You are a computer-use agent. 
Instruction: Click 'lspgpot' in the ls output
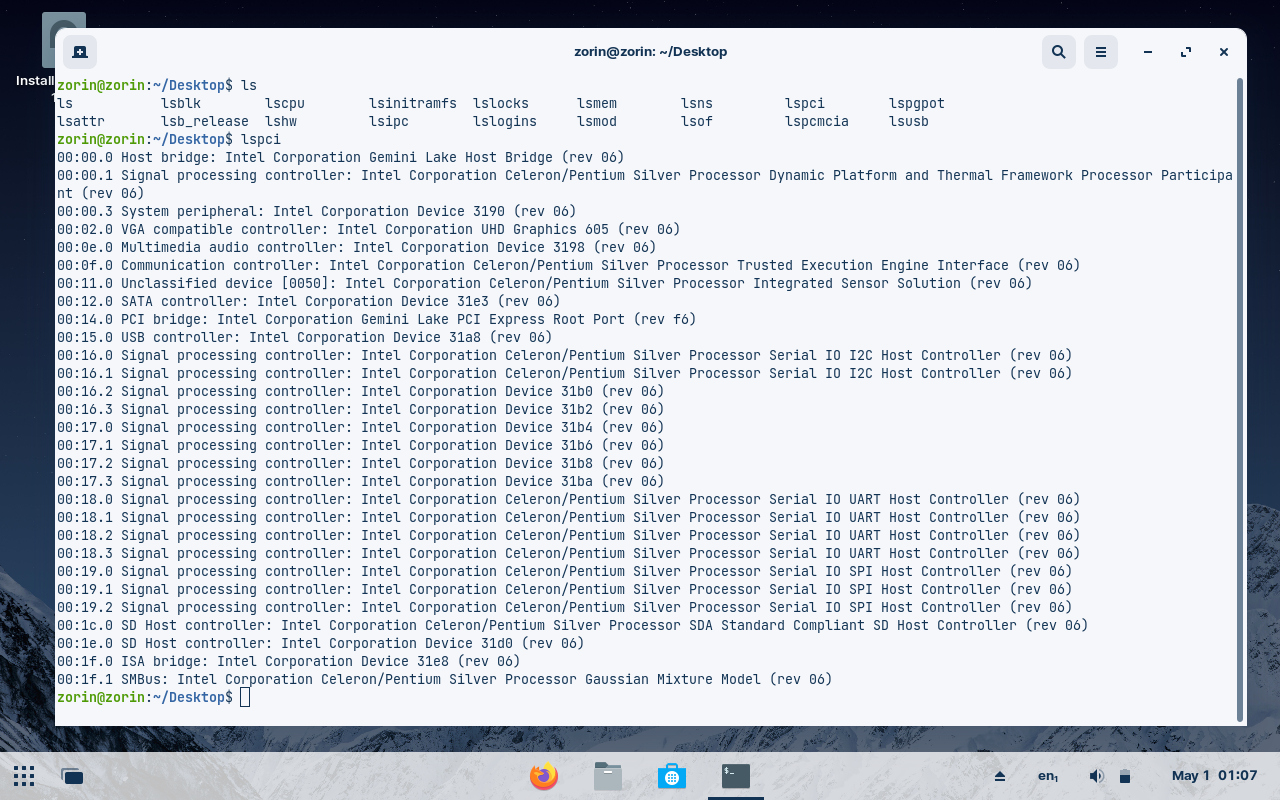[x=917, y=103]
